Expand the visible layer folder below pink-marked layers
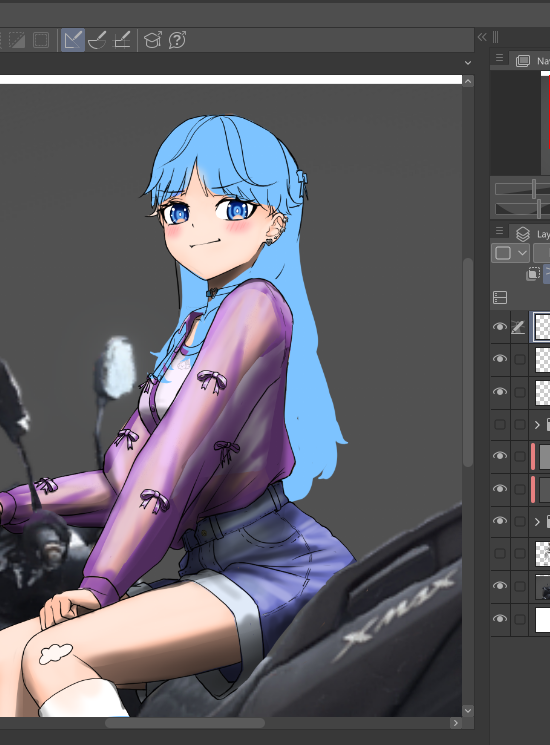 537,521
